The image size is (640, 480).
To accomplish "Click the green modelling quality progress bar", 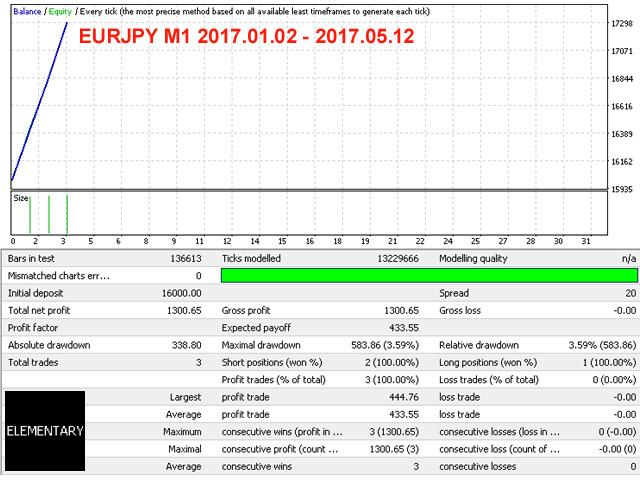I will pos(429,276).
